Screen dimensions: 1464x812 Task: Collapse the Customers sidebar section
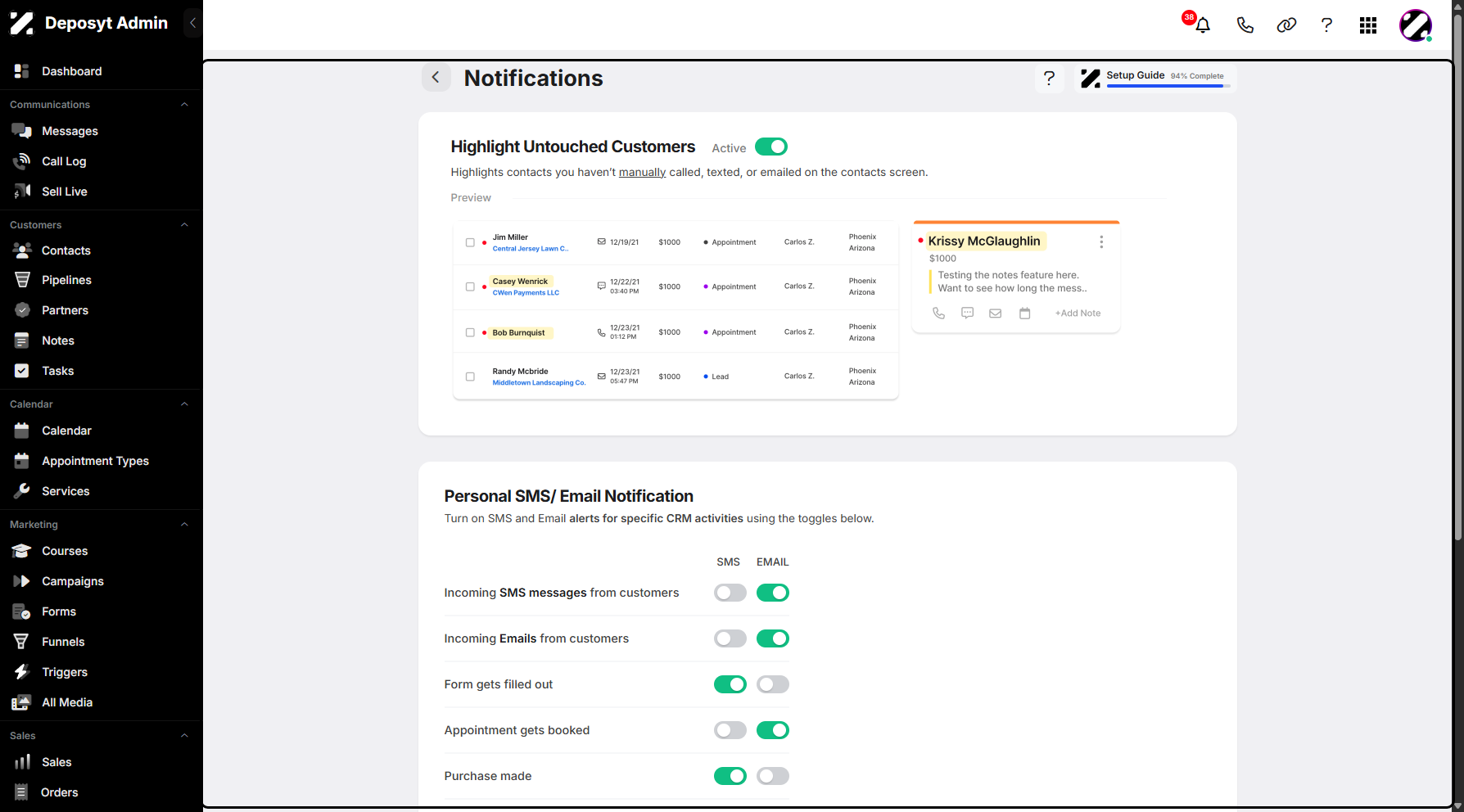[x=184, y=225]
